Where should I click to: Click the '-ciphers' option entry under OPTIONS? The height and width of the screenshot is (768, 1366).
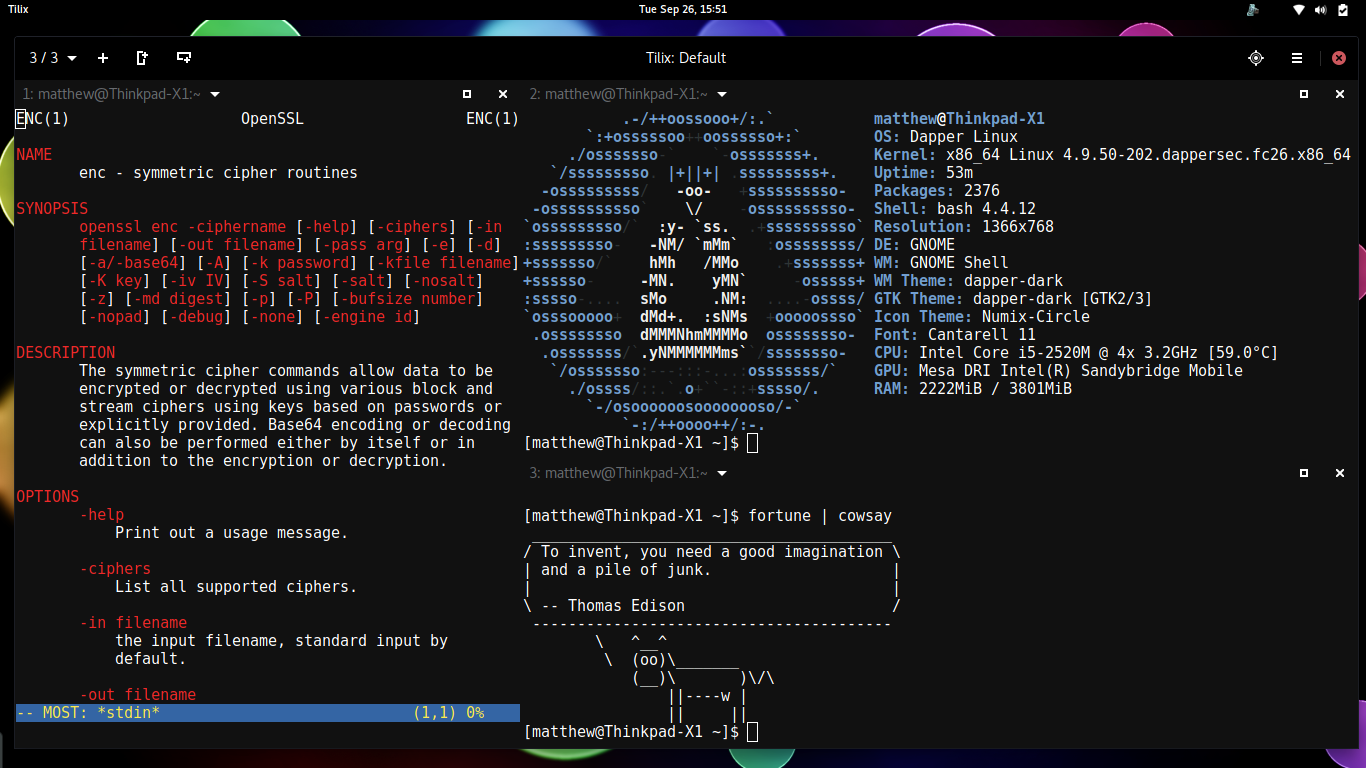(115, 569)
